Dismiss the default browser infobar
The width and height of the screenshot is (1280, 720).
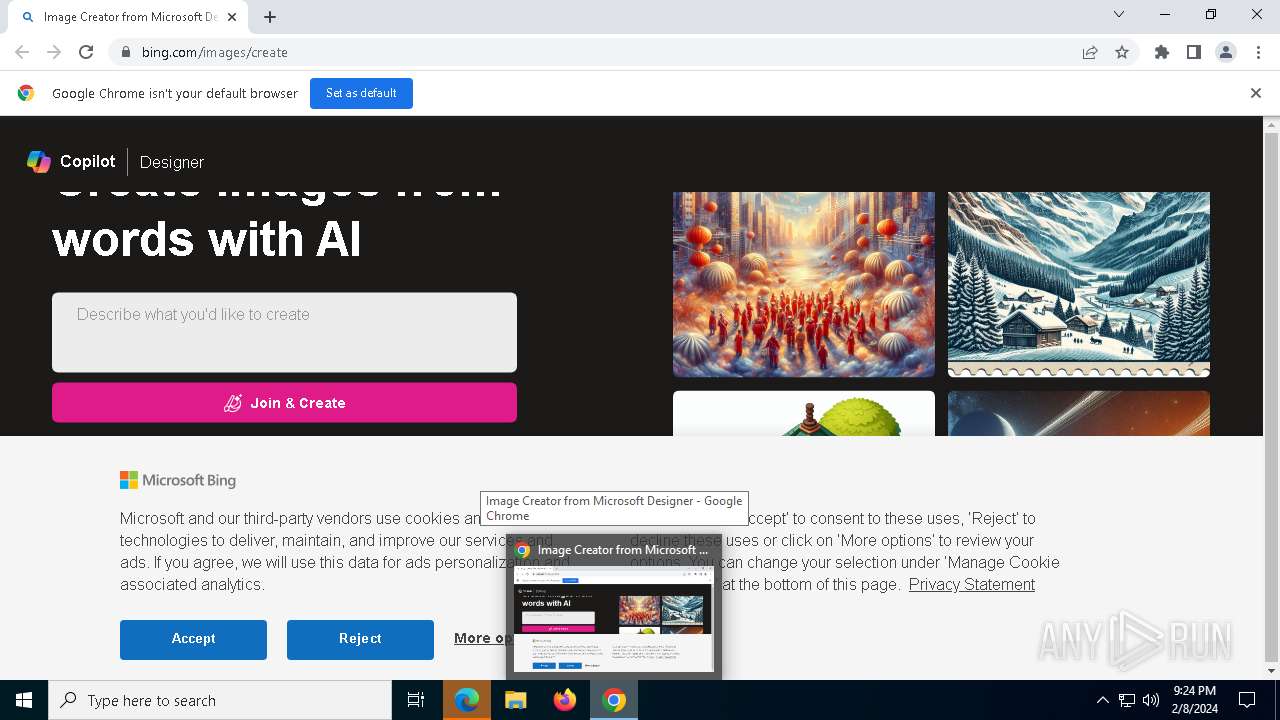point(1256,93)
